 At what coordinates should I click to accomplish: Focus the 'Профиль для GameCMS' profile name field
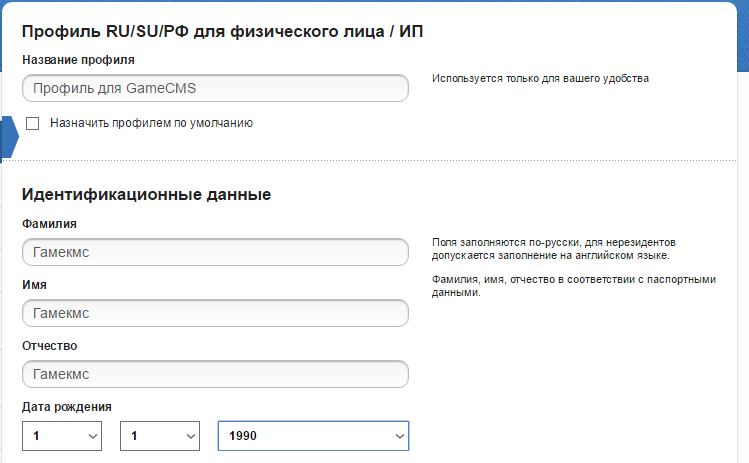(215, 88)
